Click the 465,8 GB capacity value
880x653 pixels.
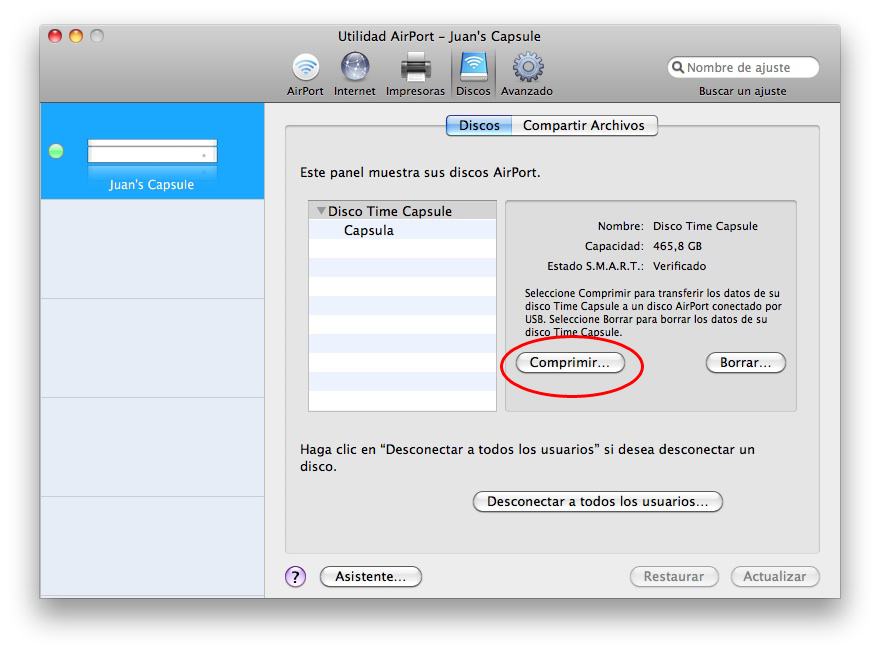pos(677,246)
